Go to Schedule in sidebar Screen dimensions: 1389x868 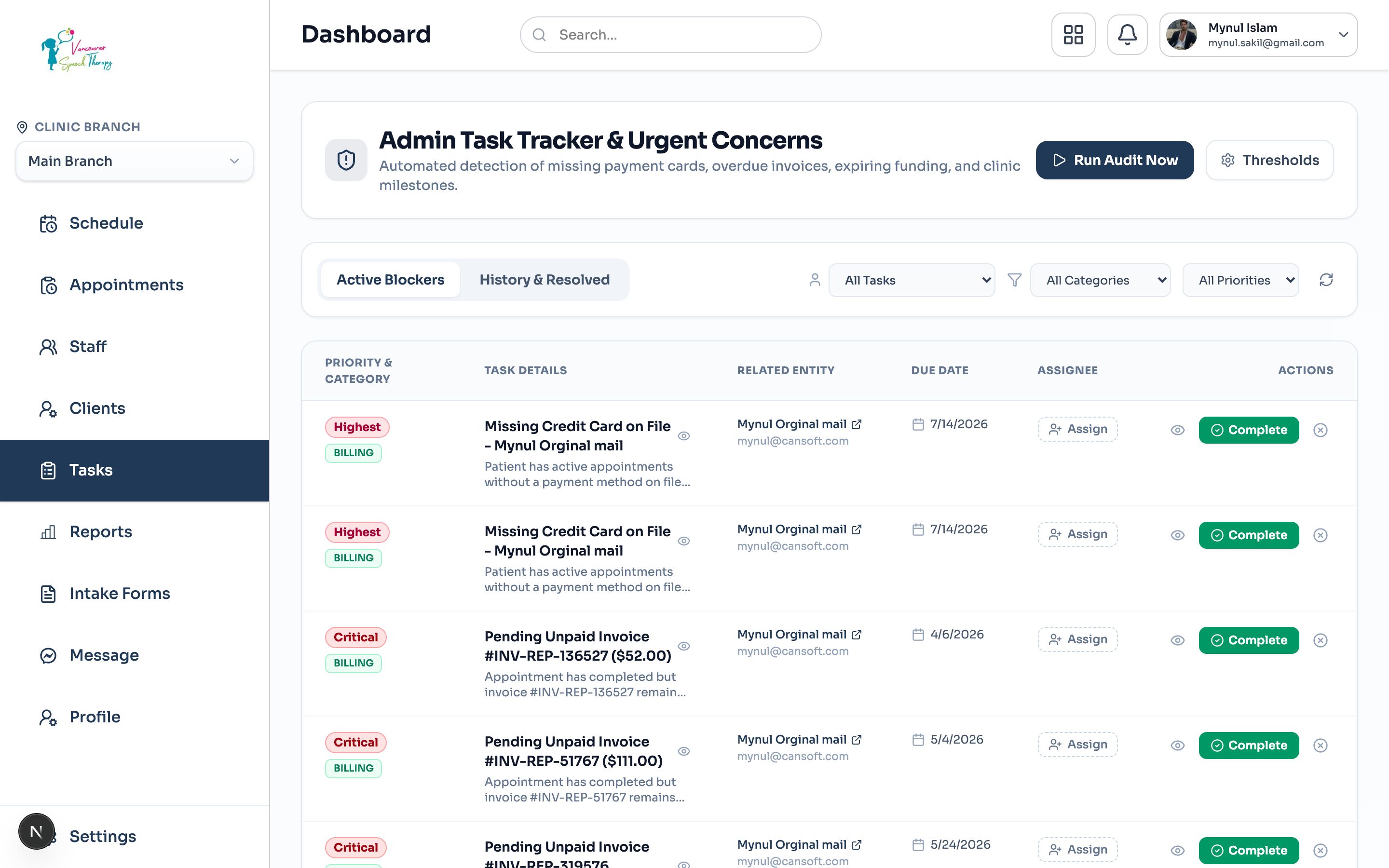[134, 223]
